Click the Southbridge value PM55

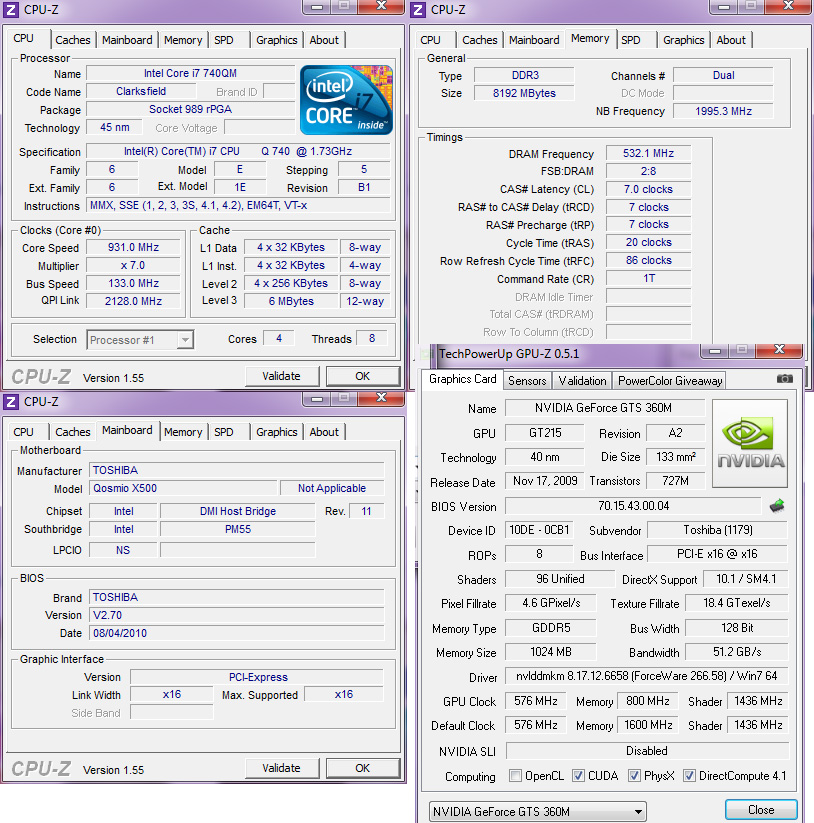pyautogui.click(x=238, y=529)
